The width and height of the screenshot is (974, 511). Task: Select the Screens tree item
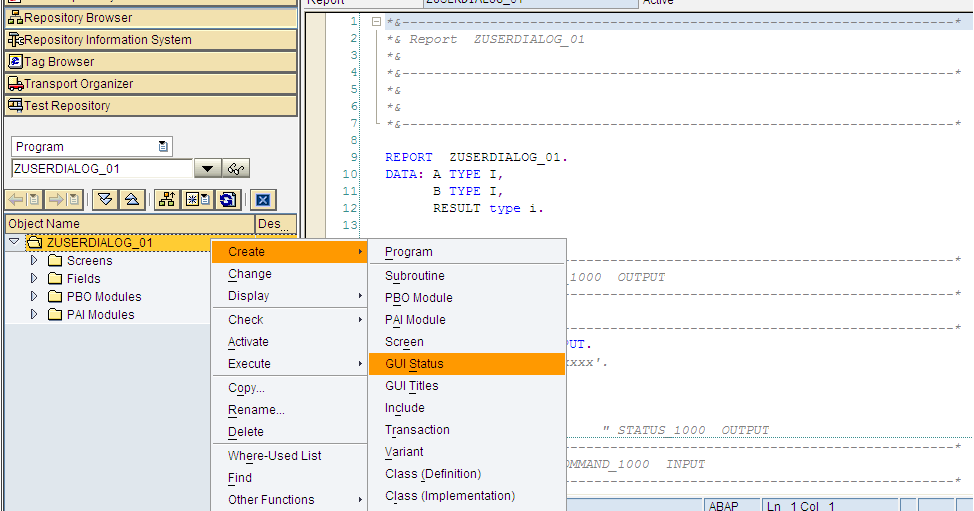pyautogui.click(x=89, y=261)
